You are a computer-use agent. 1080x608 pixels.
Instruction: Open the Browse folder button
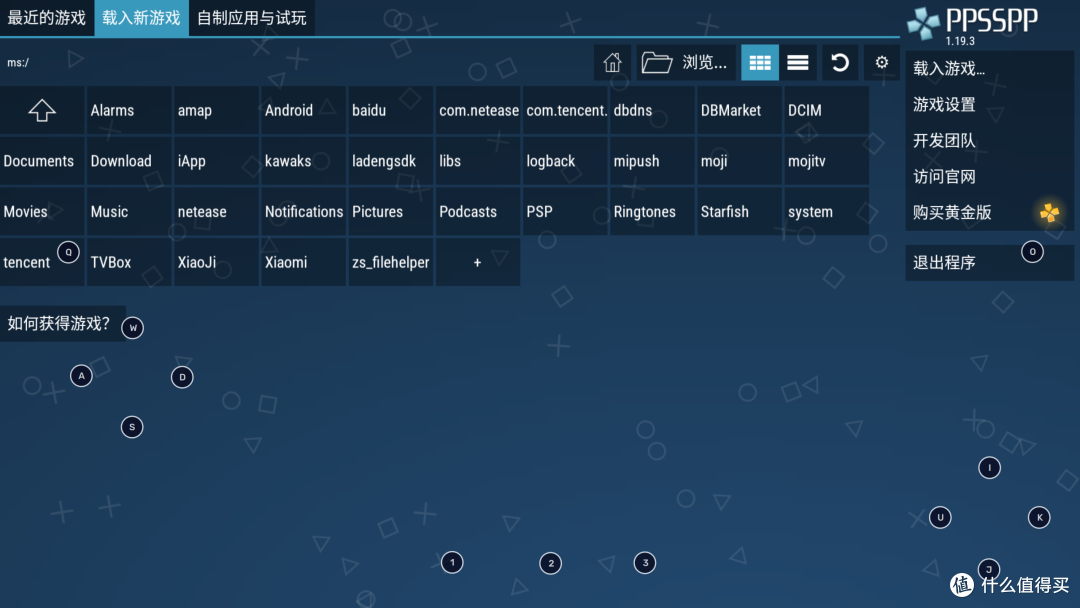point(685,63)
